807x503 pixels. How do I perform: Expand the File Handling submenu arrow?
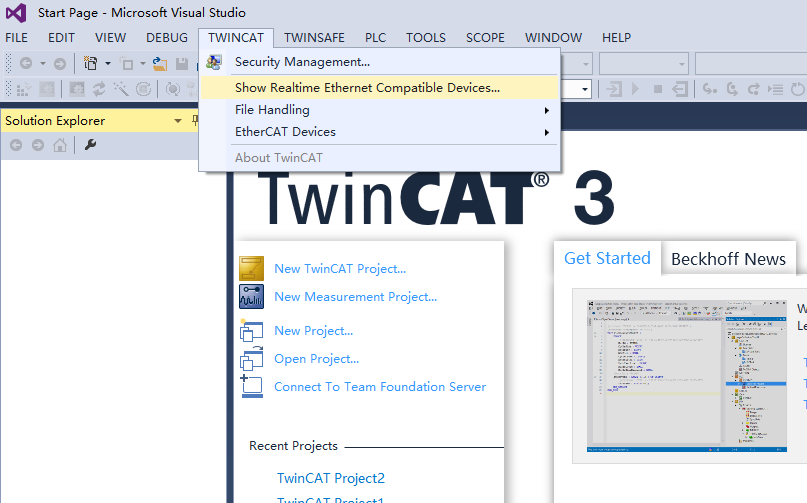pyautogui.click(x=547, y=110)
